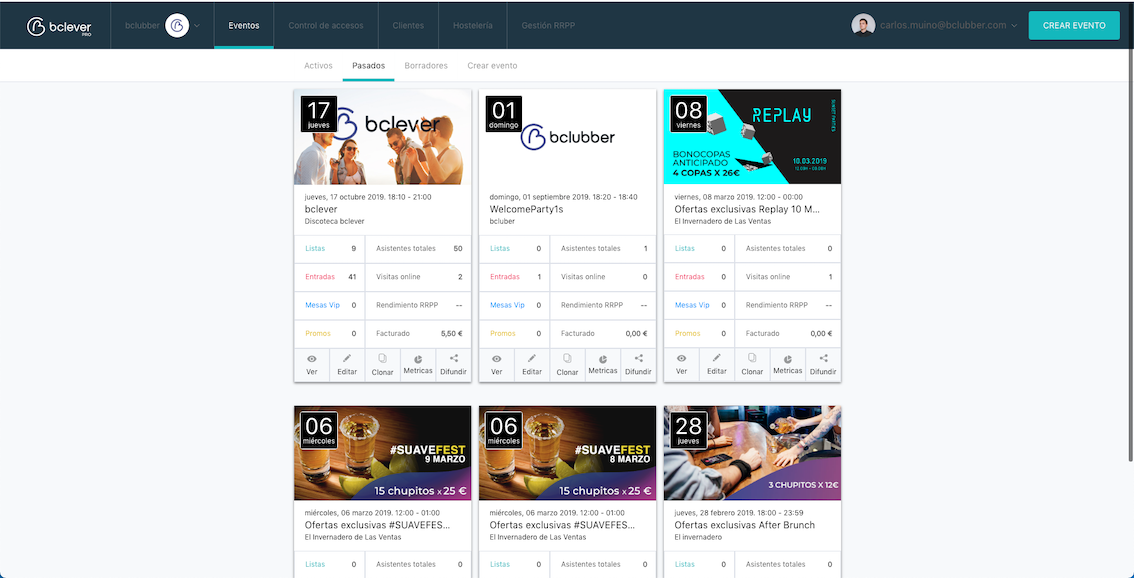Show the Activos events tab
The height and width of the screenshot is (578, 1134).
pos(318,66)
